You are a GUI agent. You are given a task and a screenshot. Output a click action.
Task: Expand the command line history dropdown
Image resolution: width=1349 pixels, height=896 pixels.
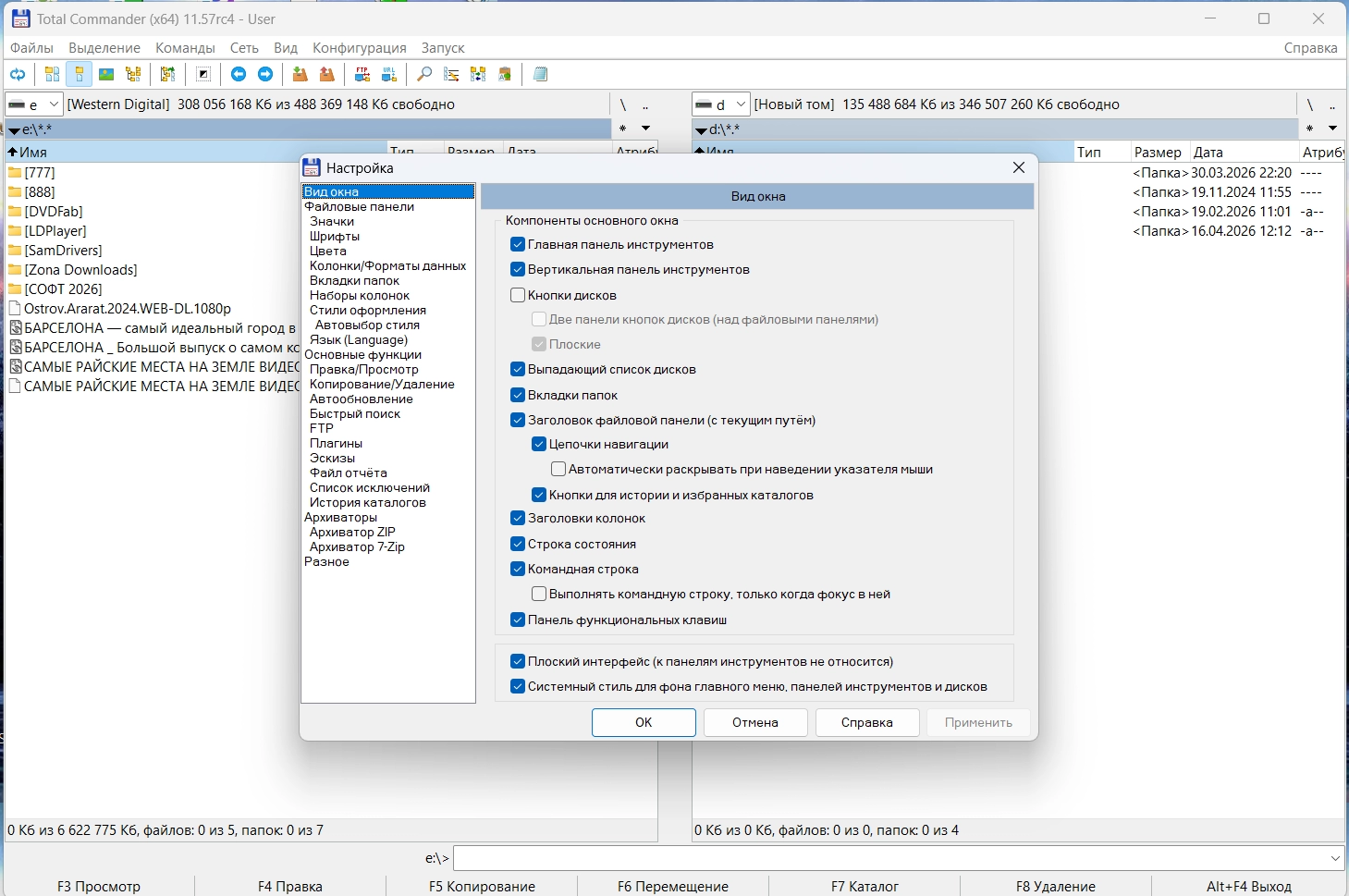coord(1335,858)
